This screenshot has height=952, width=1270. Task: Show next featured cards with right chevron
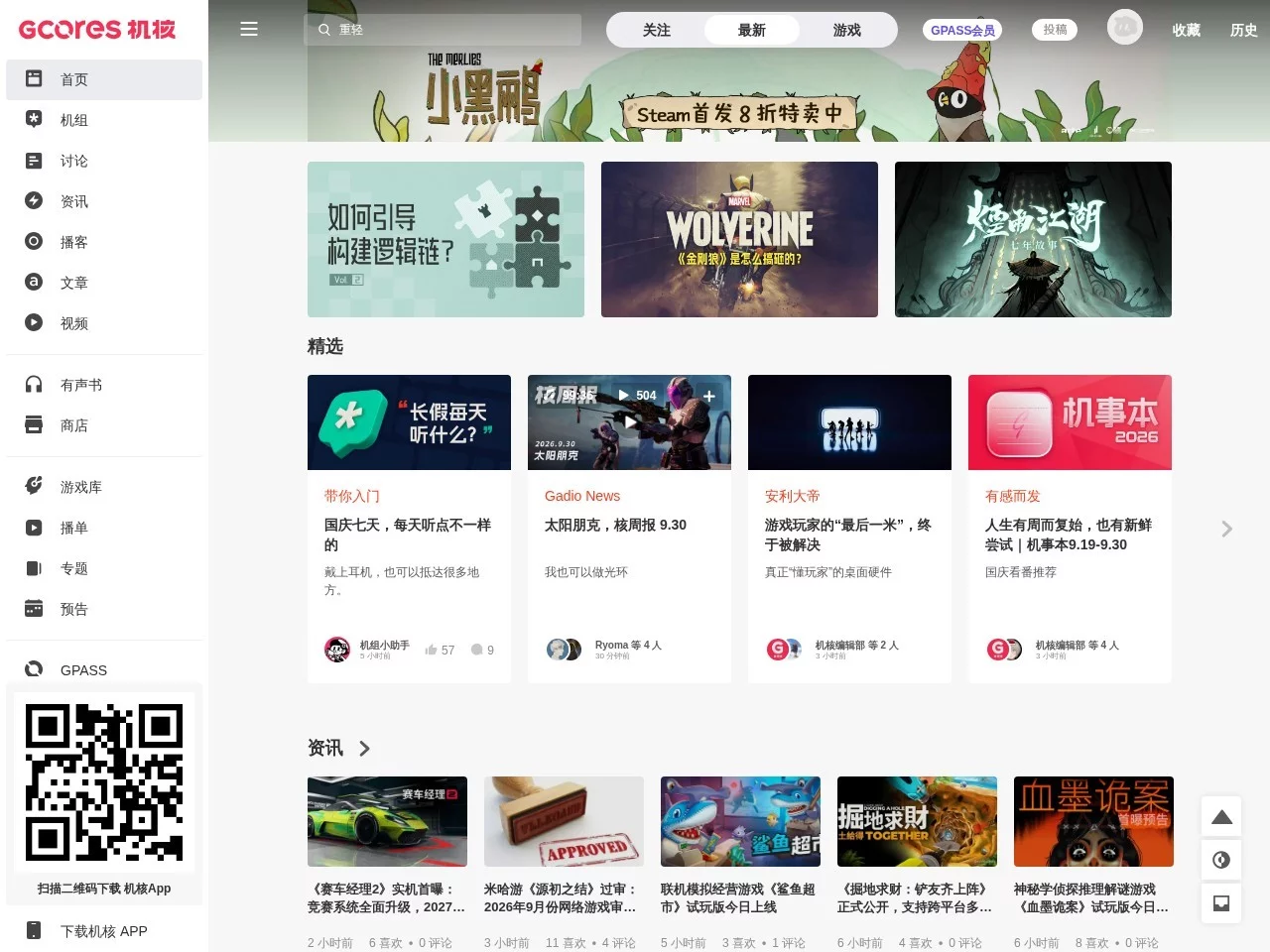(x=1227, y=529)
